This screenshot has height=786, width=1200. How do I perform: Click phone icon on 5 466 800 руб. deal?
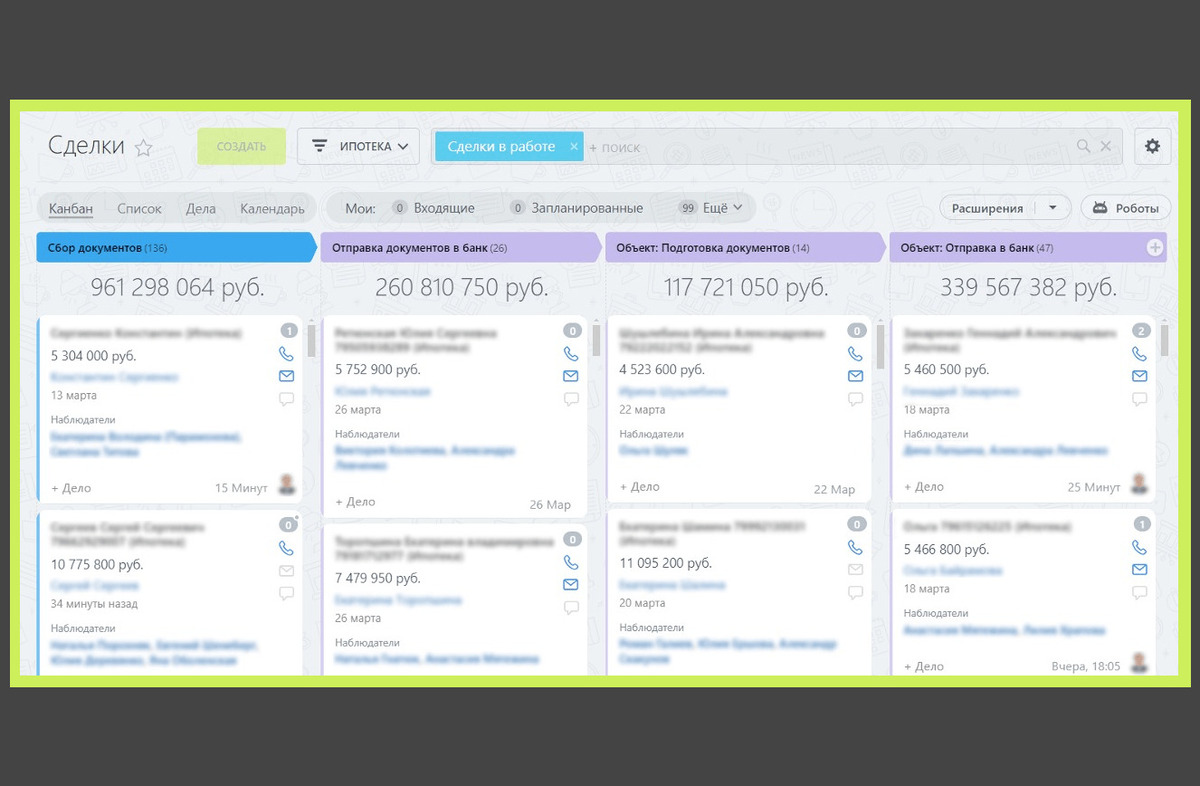1139,548
